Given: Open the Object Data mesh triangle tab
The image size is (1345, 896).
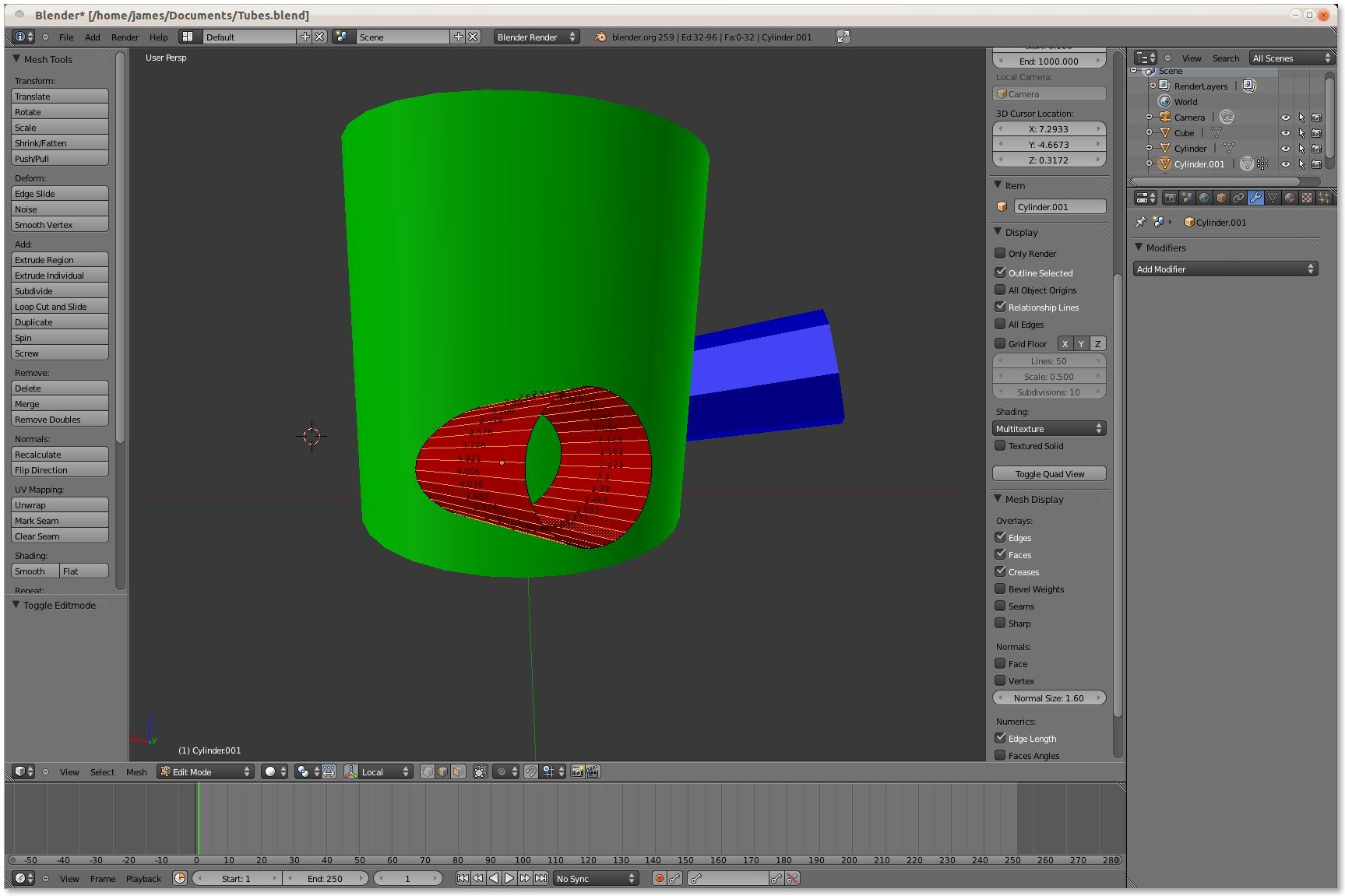Looking at the screenshot, I should point(1272,198).
